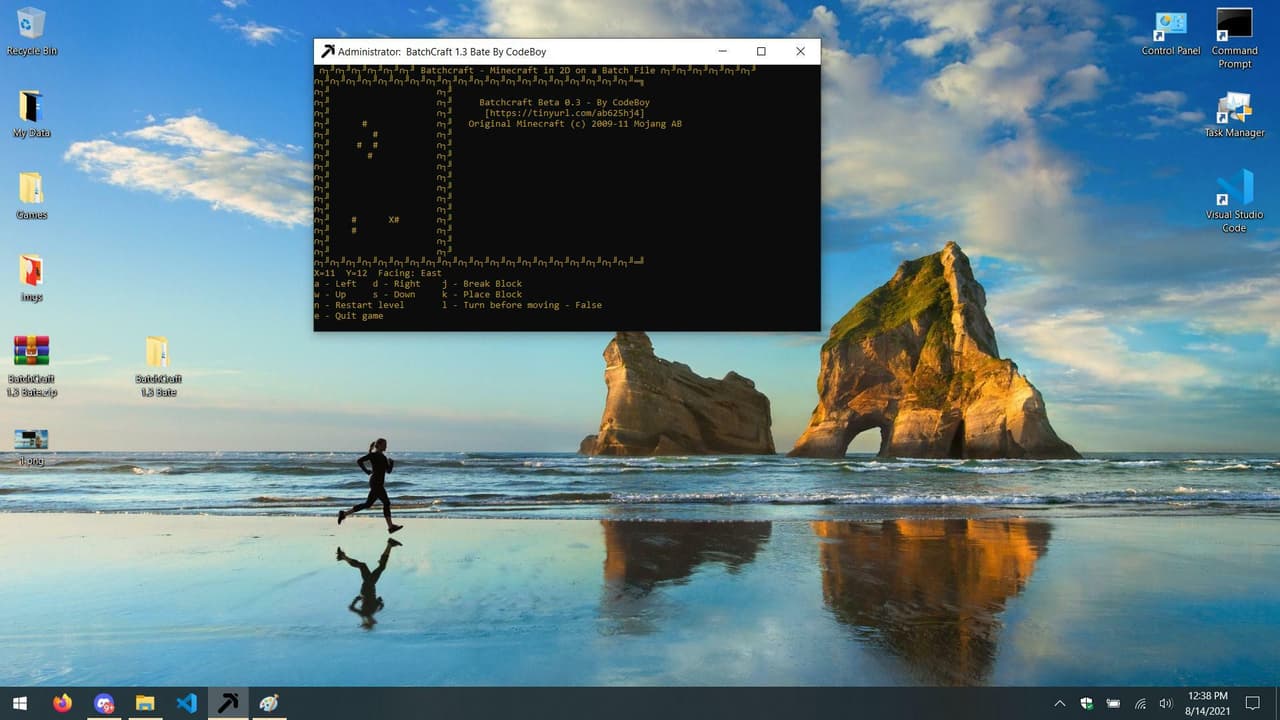1280x720 pixels.
Task: Minimize the BatchCraft window
Action: point(722,51)
